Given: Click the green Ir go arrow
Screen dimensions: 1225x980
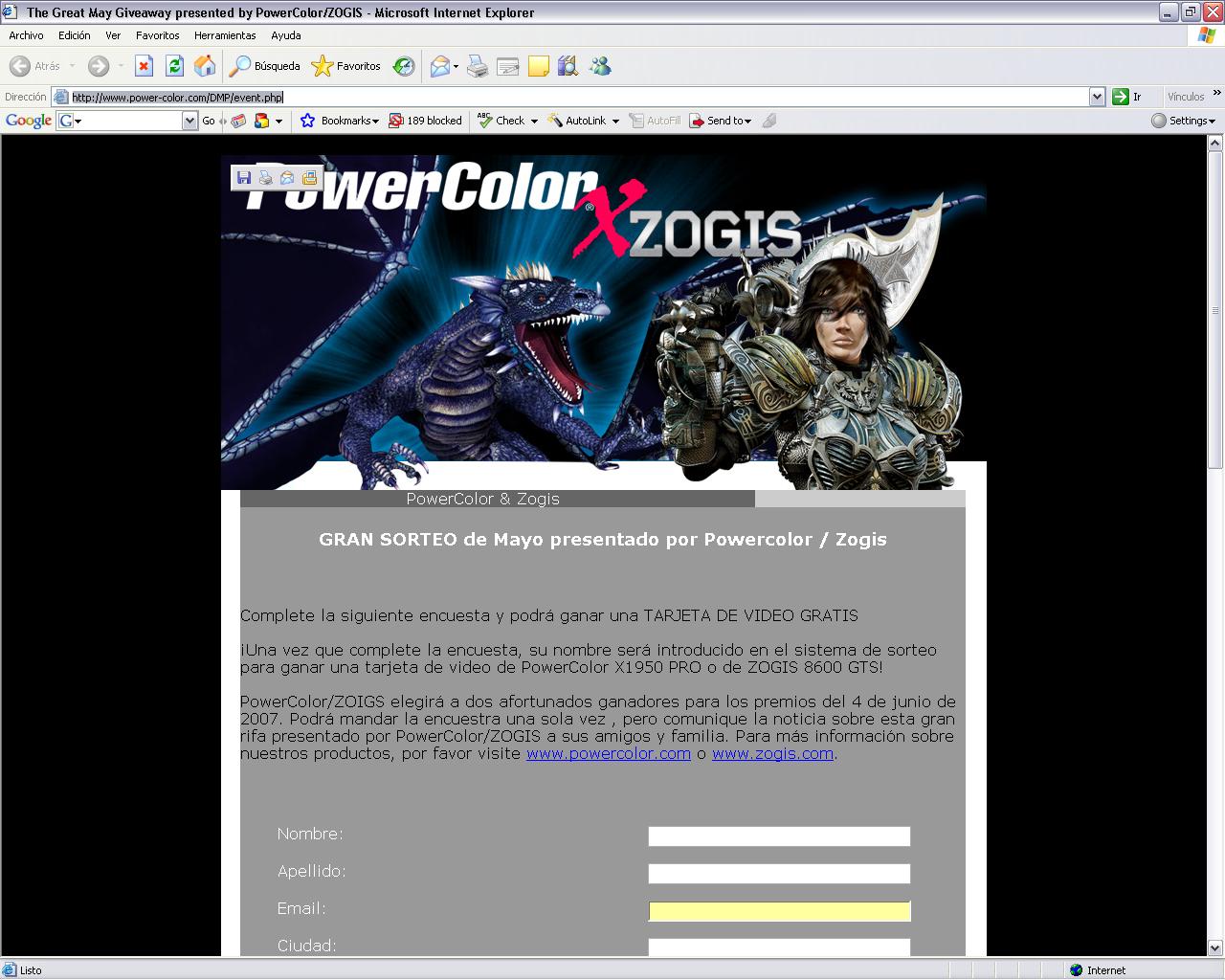Looking at the screenshot, I should (x=1120, y=97).
